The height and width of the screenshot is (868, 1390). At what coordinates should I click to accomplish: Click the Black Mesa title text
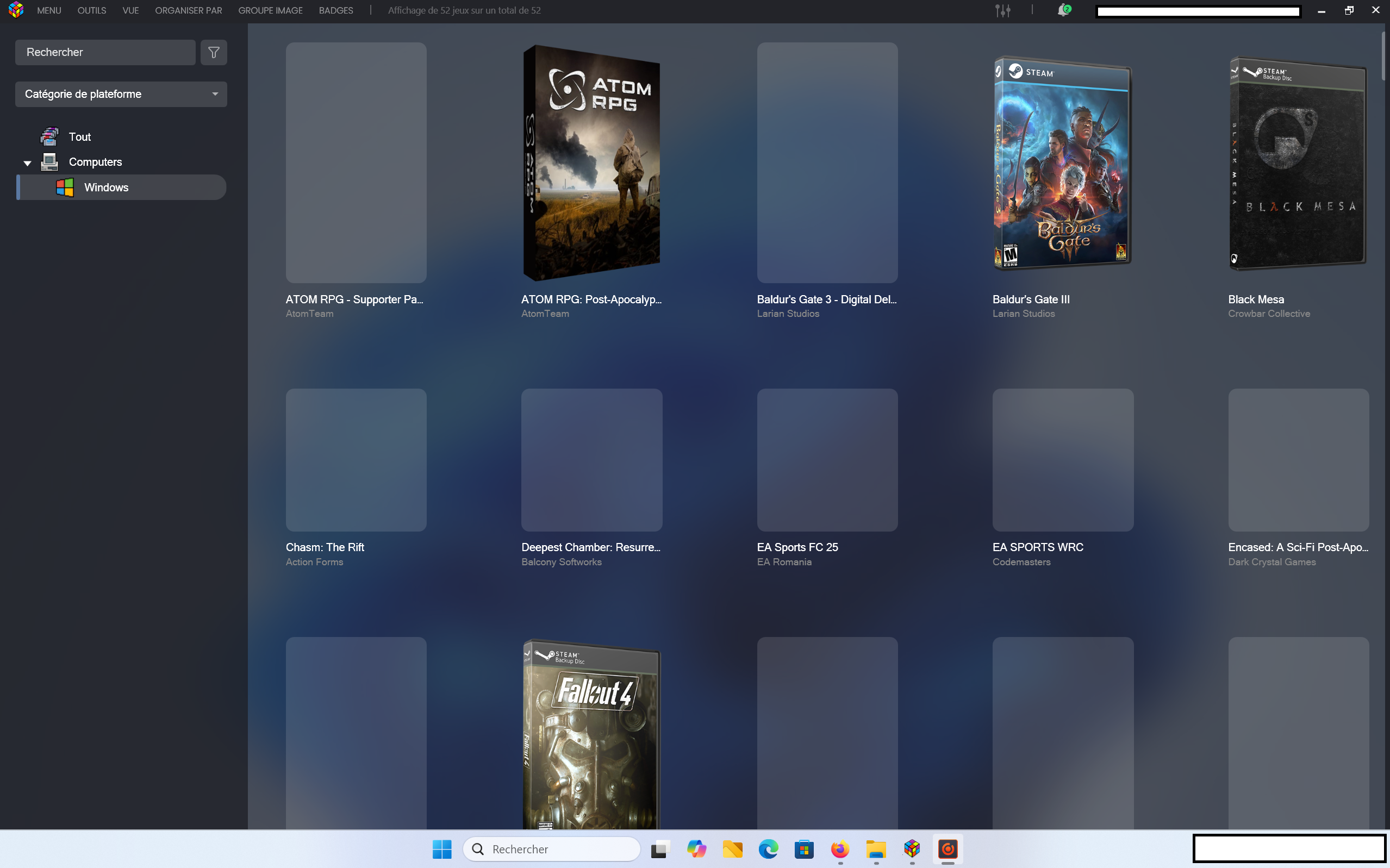(1256, 299)
